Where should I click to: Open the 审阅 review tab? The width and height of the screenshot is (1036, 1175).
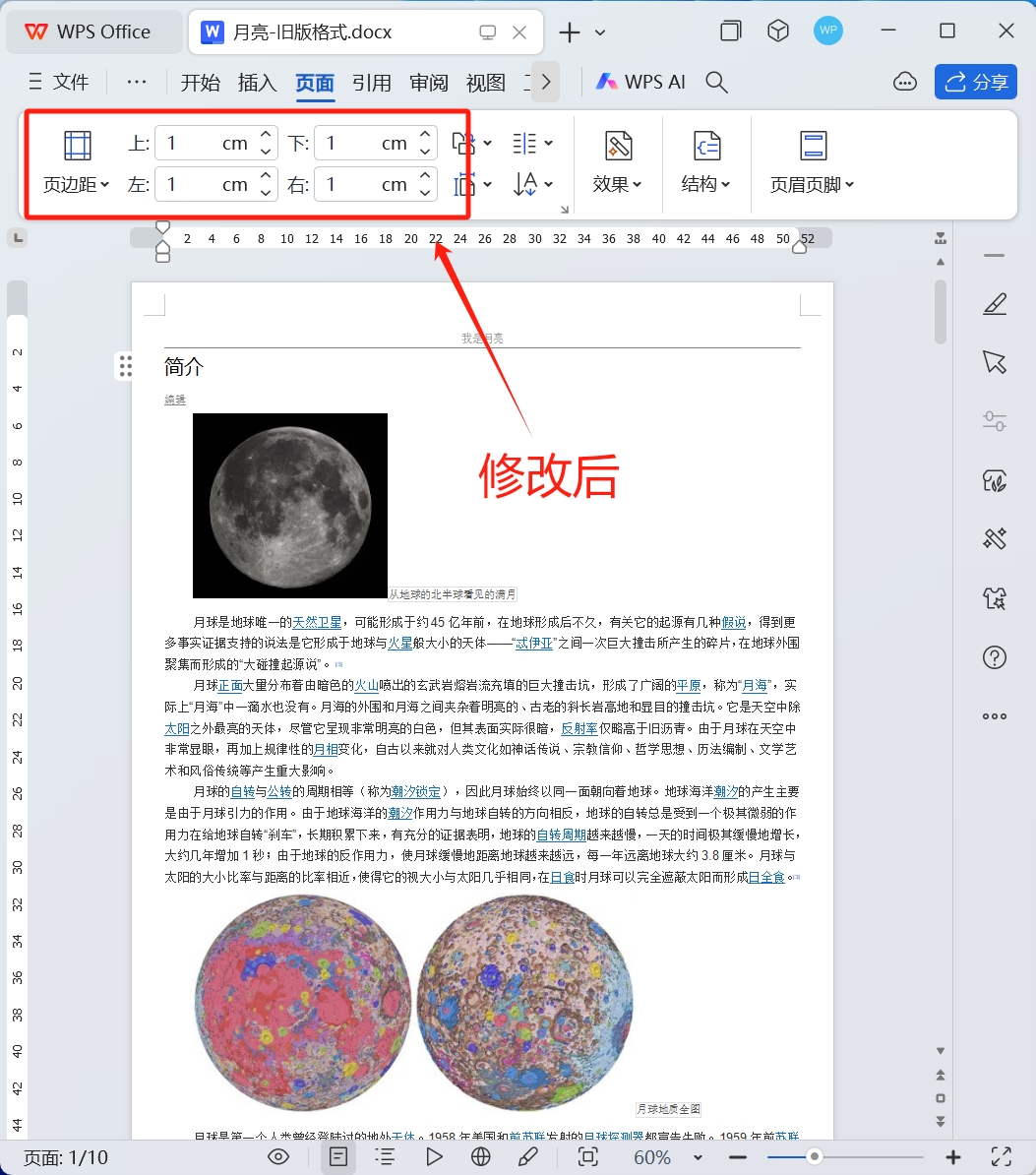click(429, 83)
